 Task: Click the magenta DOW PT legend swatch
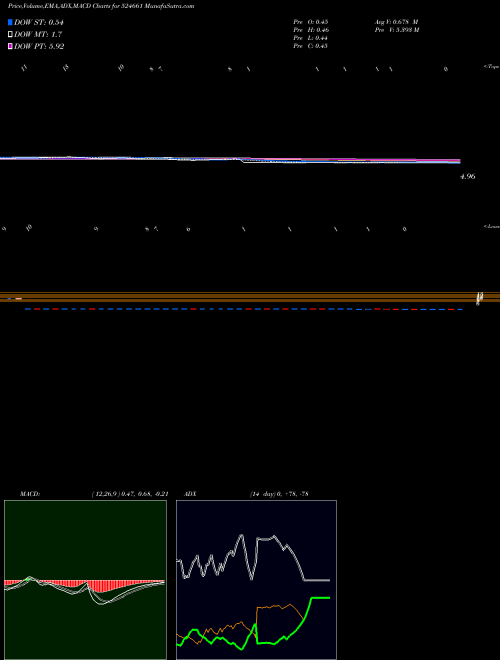pyautogui.click(x=10, y=46)
